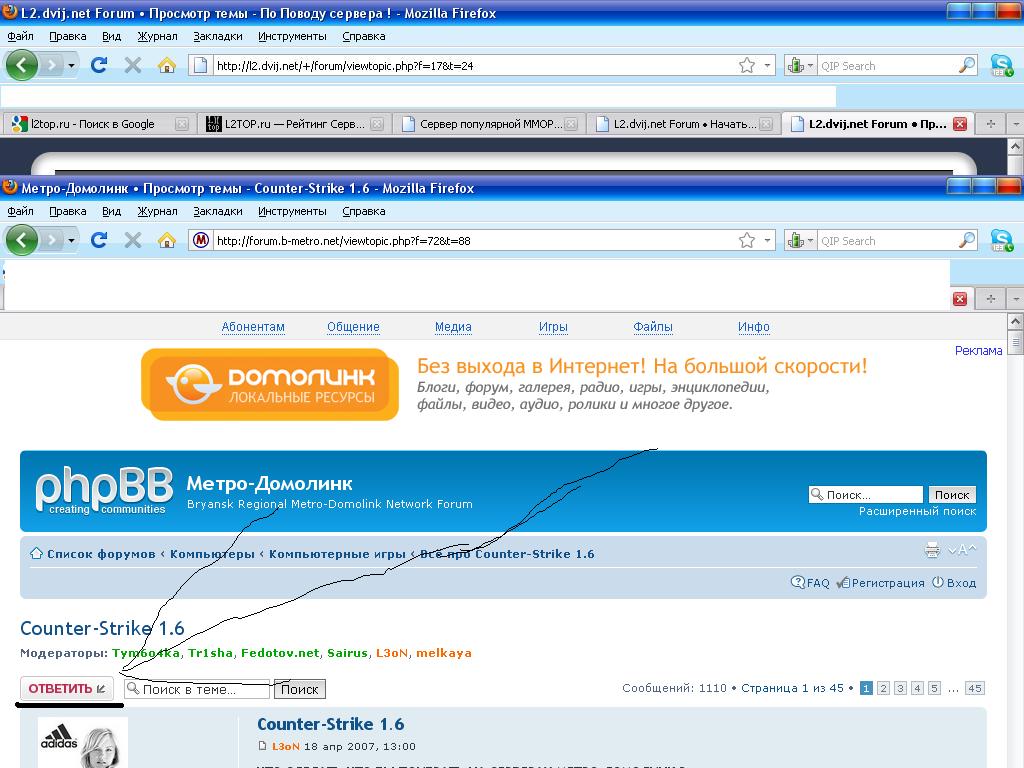Open the Абонентам navigation link
1024x768 pixels.
[253, 327]
